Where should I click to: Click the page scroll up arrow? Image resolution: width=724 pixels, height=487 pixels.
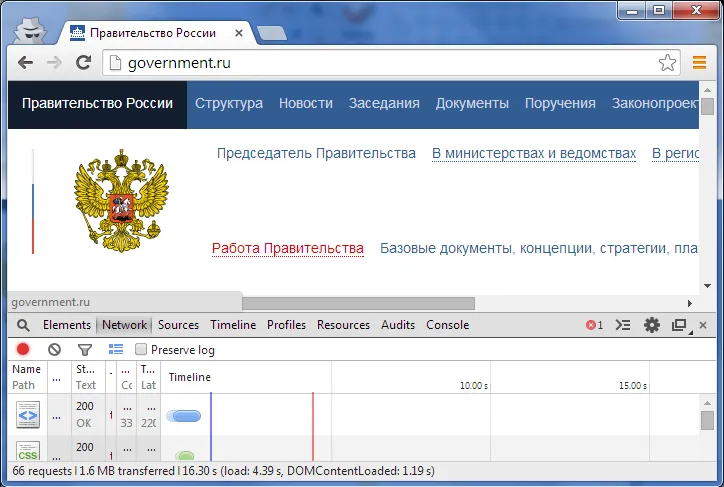coord(707,90)
